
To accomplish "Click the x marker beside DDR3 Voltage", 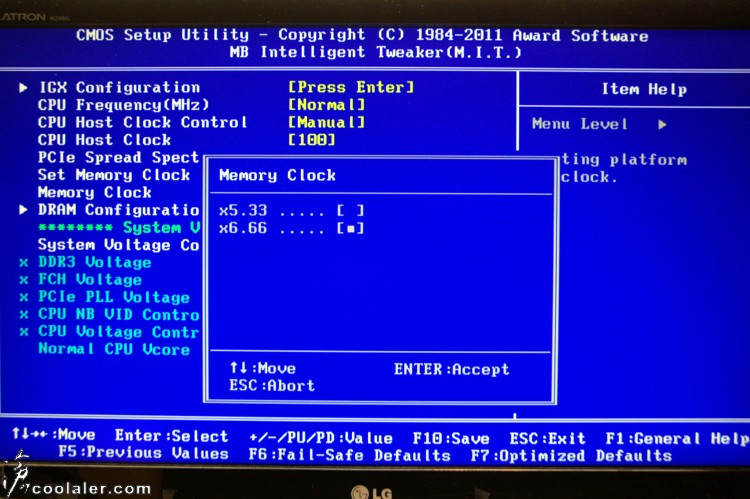I will (x=24, y=262).
